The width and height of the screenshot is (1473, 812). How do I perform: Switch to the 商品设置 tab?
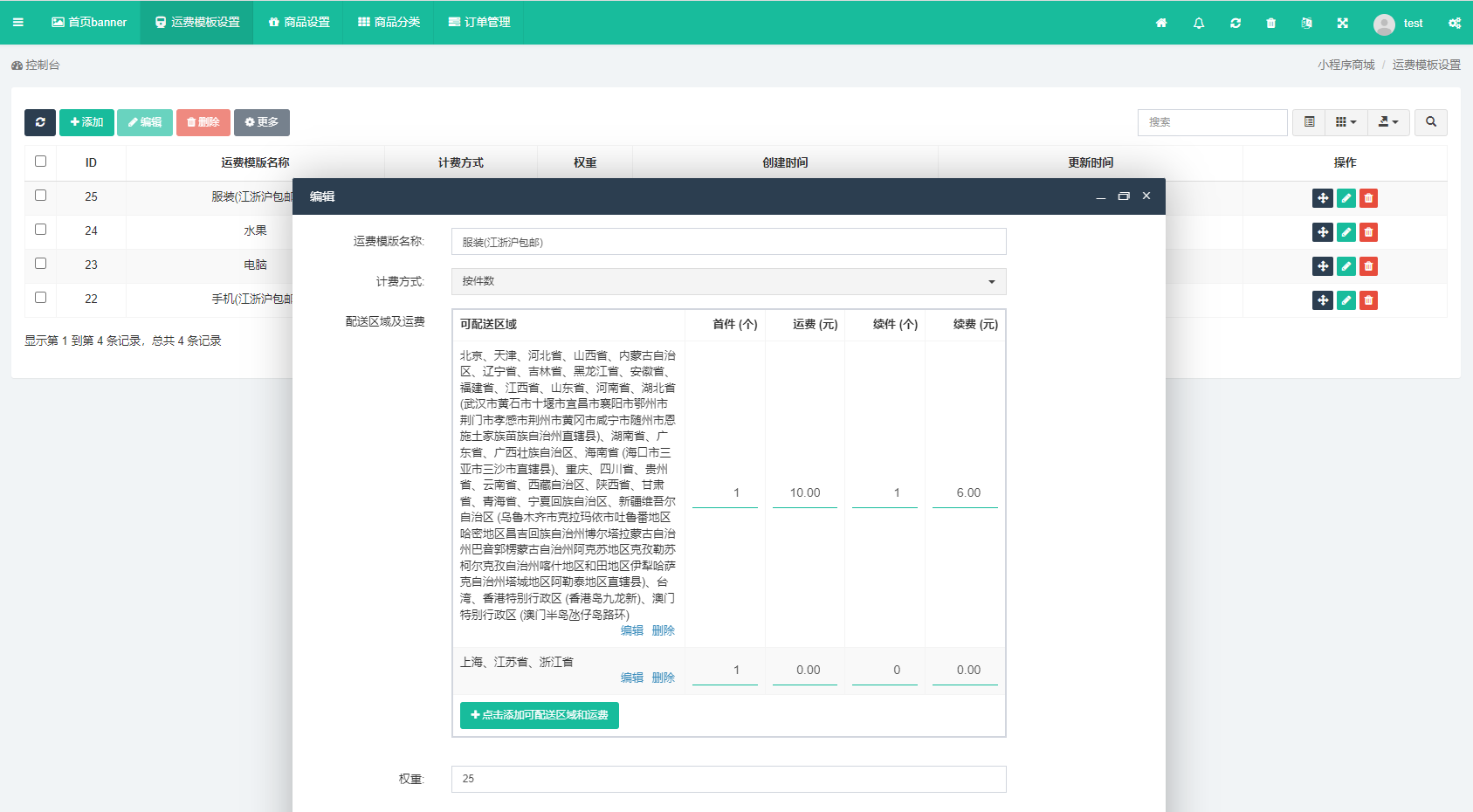[x=299, y=23]
